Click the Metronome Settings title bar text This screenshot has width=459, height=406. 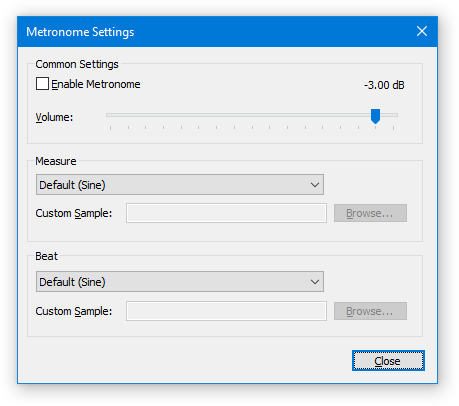80,32
